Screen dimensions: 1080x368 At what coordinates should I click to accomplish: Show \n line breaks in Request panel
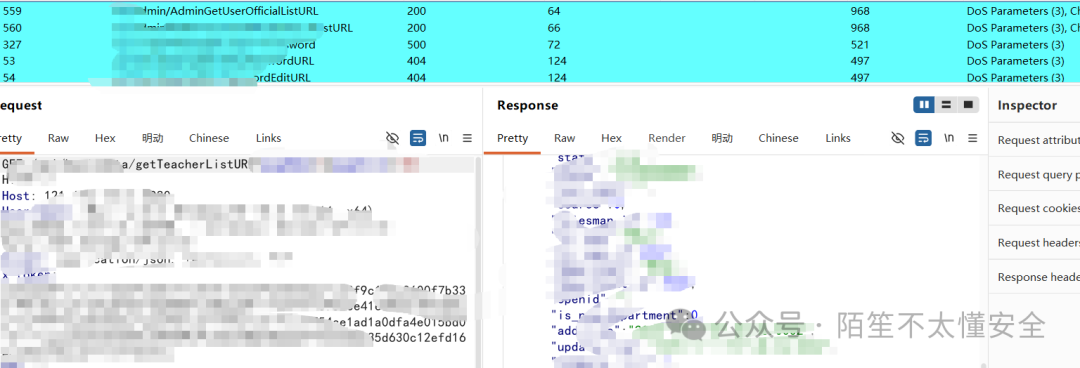coord(443,138)
